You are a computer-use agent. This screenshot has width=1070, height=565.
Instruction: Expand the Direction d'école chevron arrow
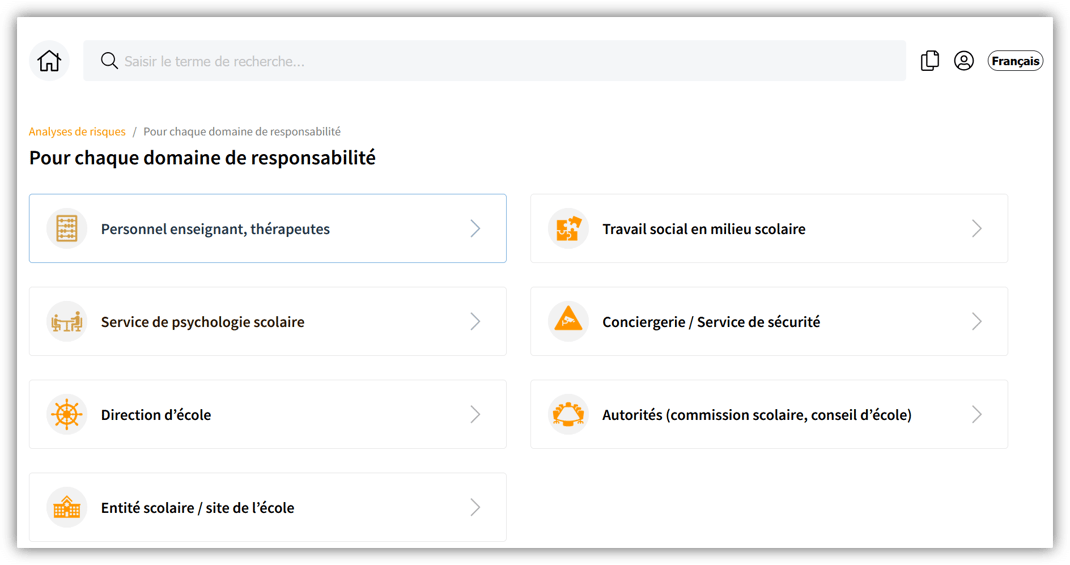pyautogui.click(x=475, y=415)
